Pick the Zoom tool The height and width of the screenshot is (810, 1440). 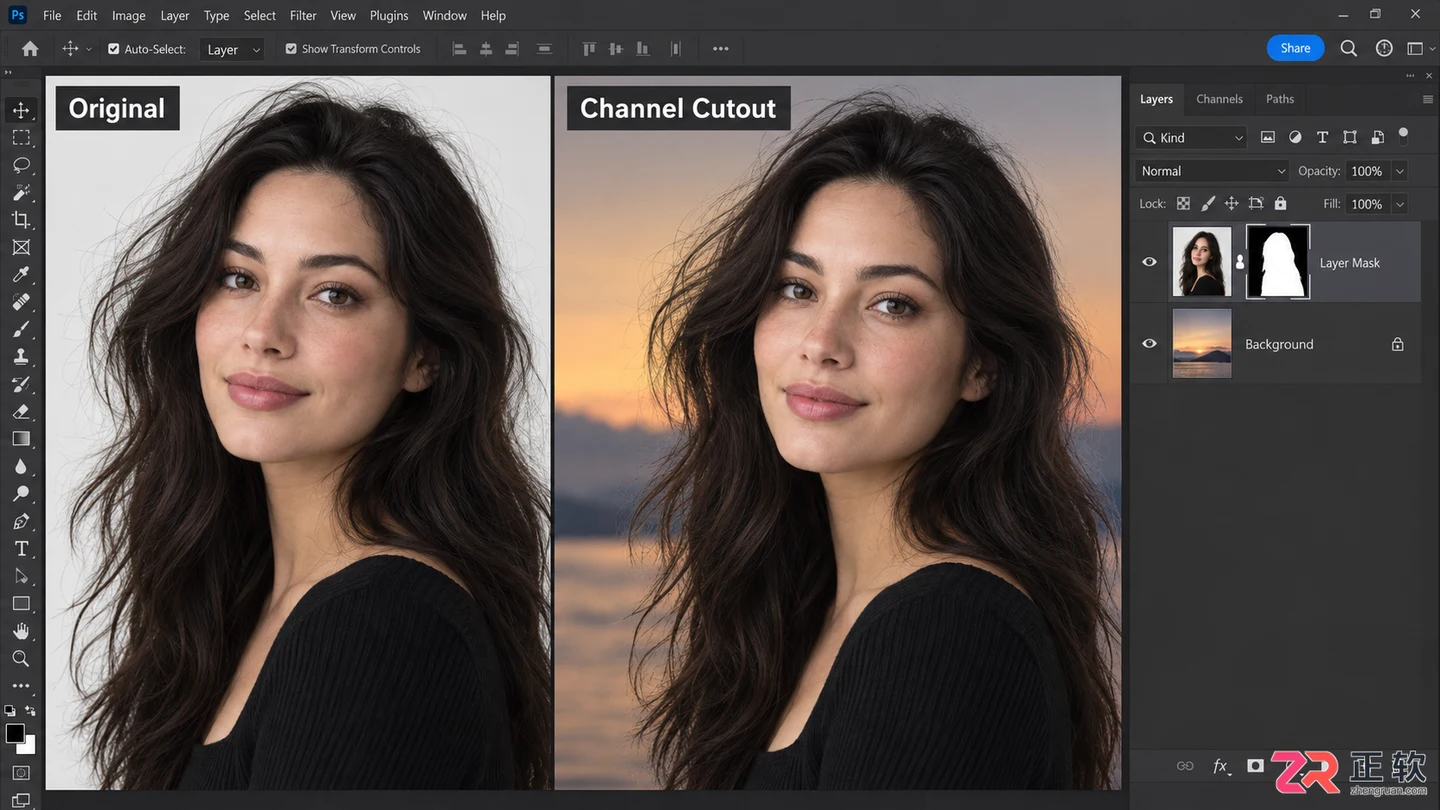click(21, 658)
